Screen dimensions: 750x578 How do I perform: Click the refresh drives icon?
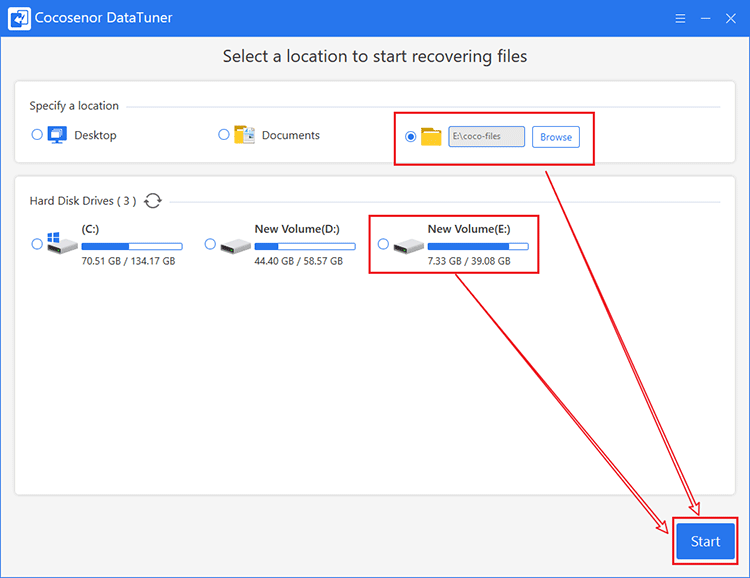[x=153, y=200]
